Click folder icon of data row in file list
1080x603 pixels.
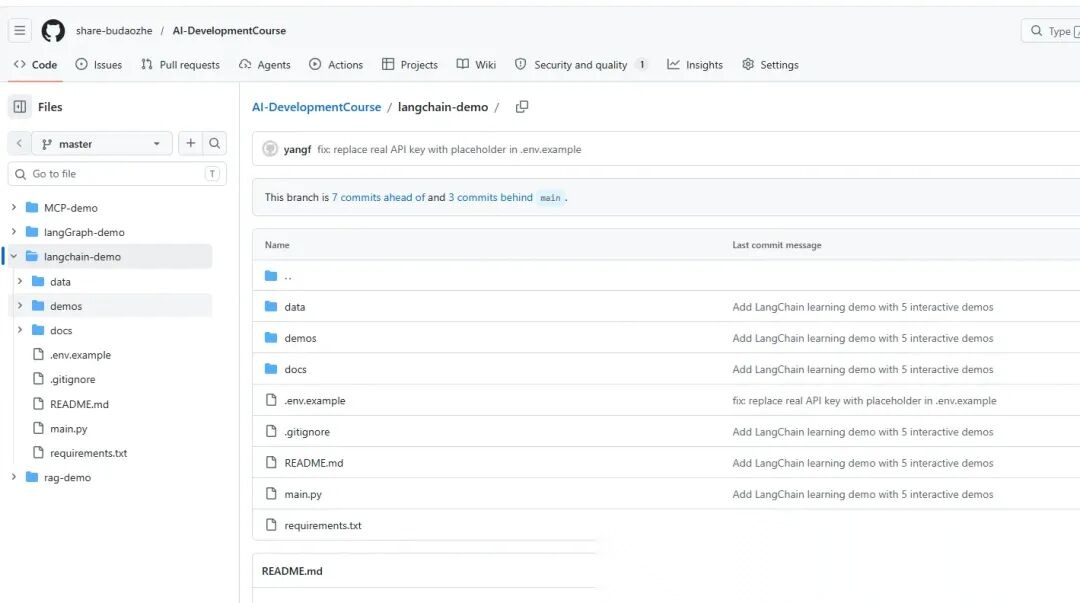pos(271,307)
